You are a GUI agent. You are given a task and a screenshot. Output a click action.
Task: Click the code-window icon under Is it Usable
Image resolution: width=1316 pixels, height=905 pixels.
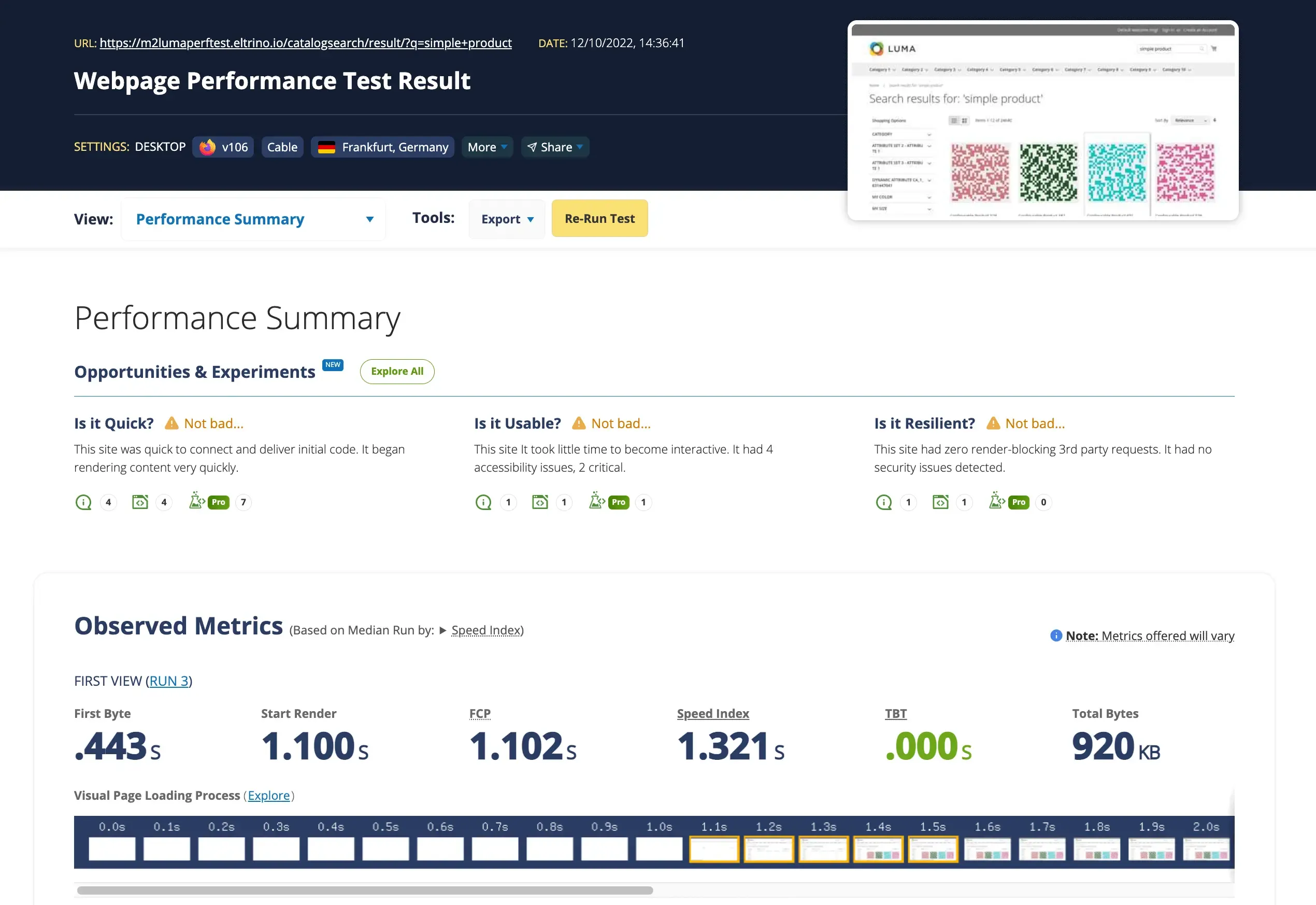point(540,502)
